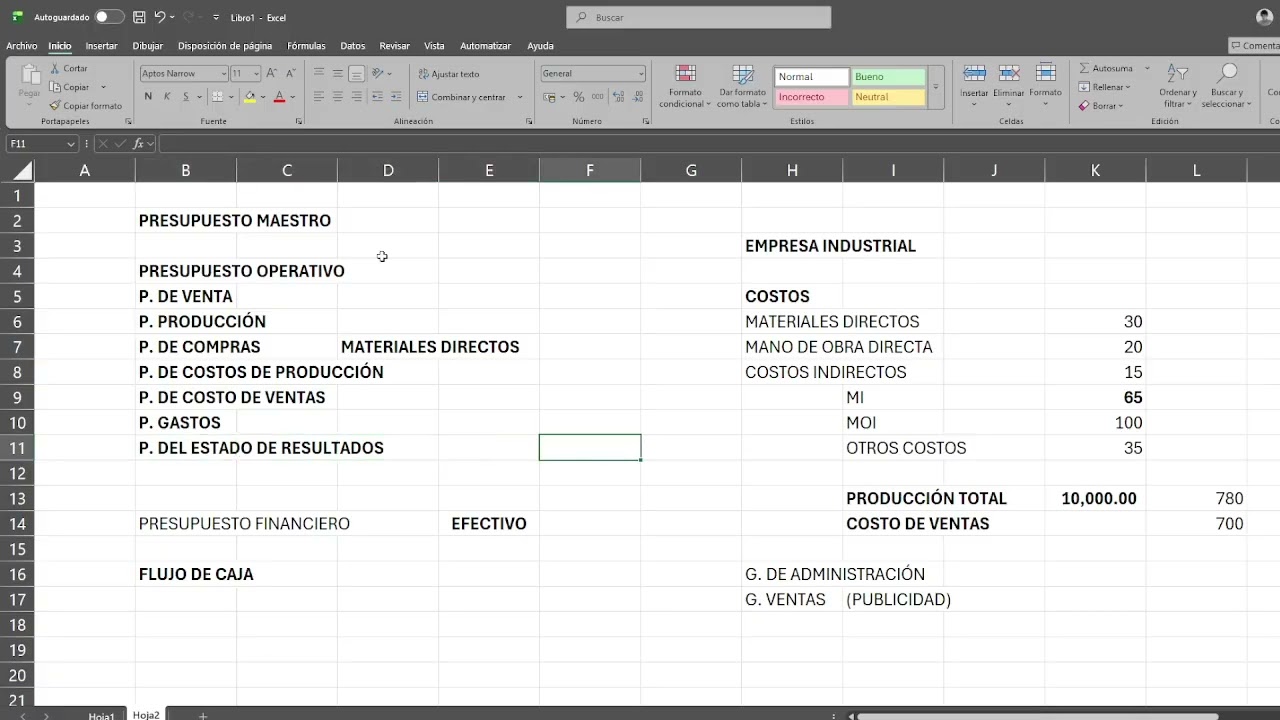Image resolution: width=1280 pixels, height=720 pixels.
Task: Toggle bottom vertical alignment
Action: click(x=357, y=73)
